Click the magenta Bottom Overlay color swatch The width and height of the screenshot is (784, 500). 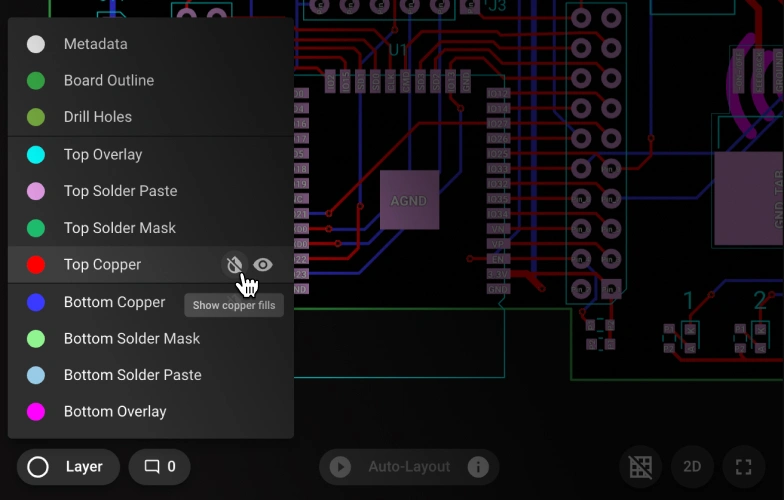point(36,412)
